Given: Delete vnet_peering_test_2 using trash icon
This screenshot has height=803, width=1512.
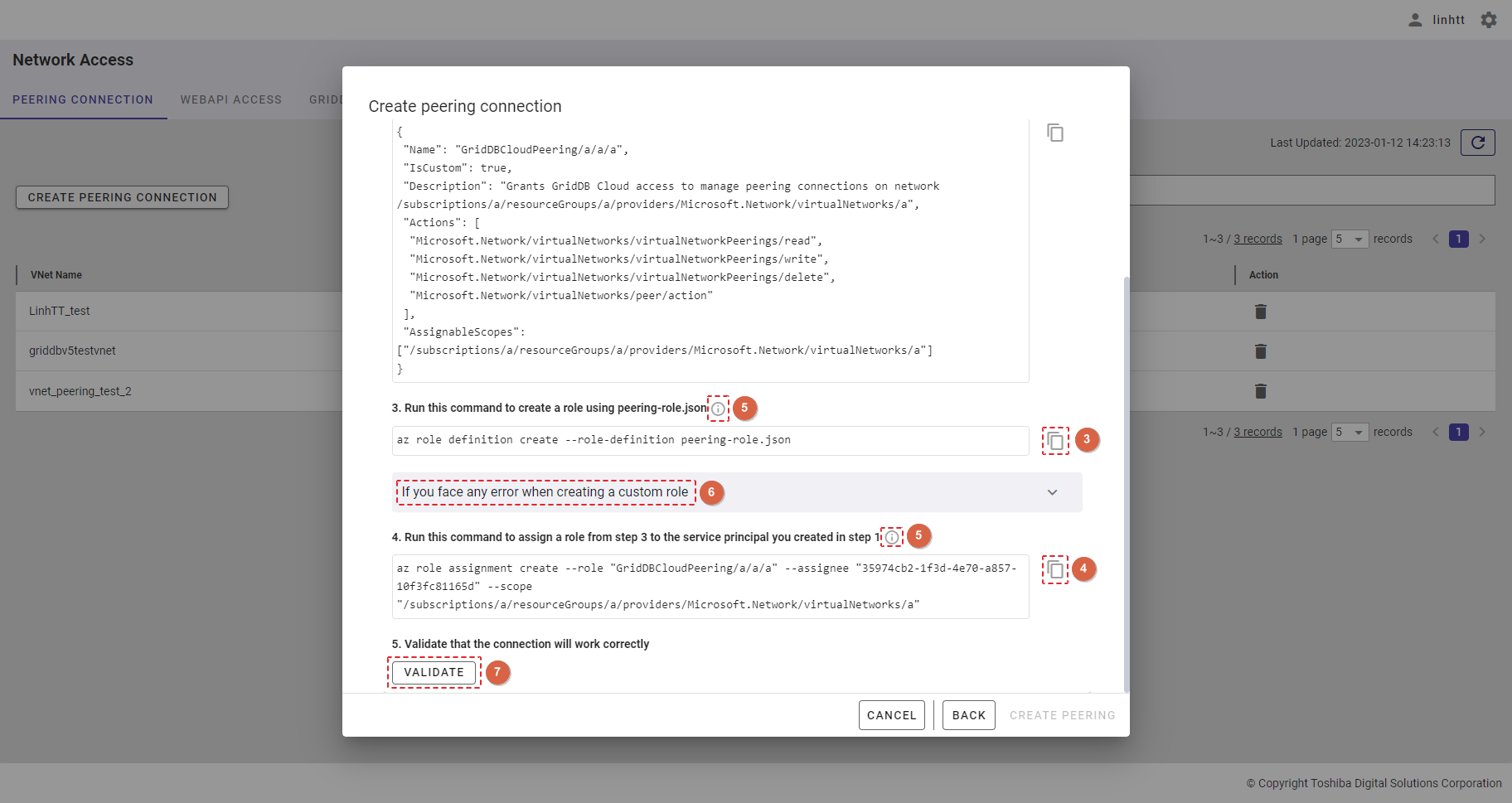Looking at the screenshot, I should point(1260,391).
